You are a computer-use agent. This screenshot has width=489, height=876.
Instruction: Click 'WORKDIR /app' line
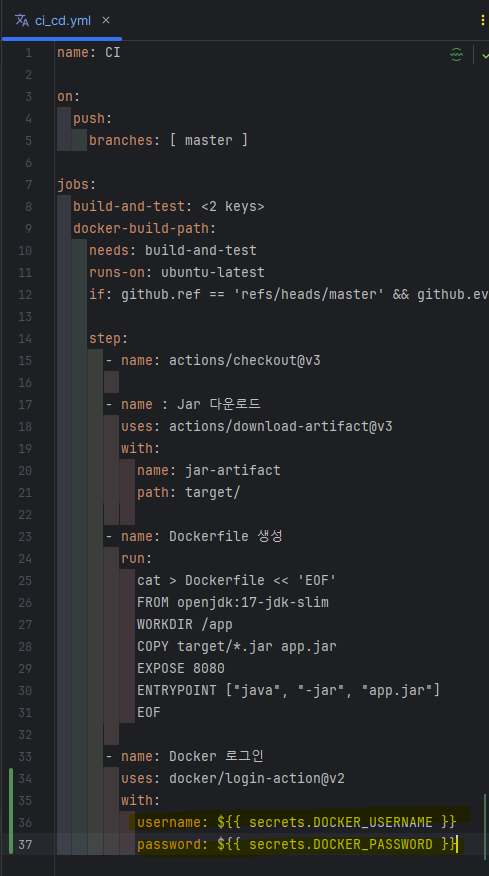pos(184,625)
